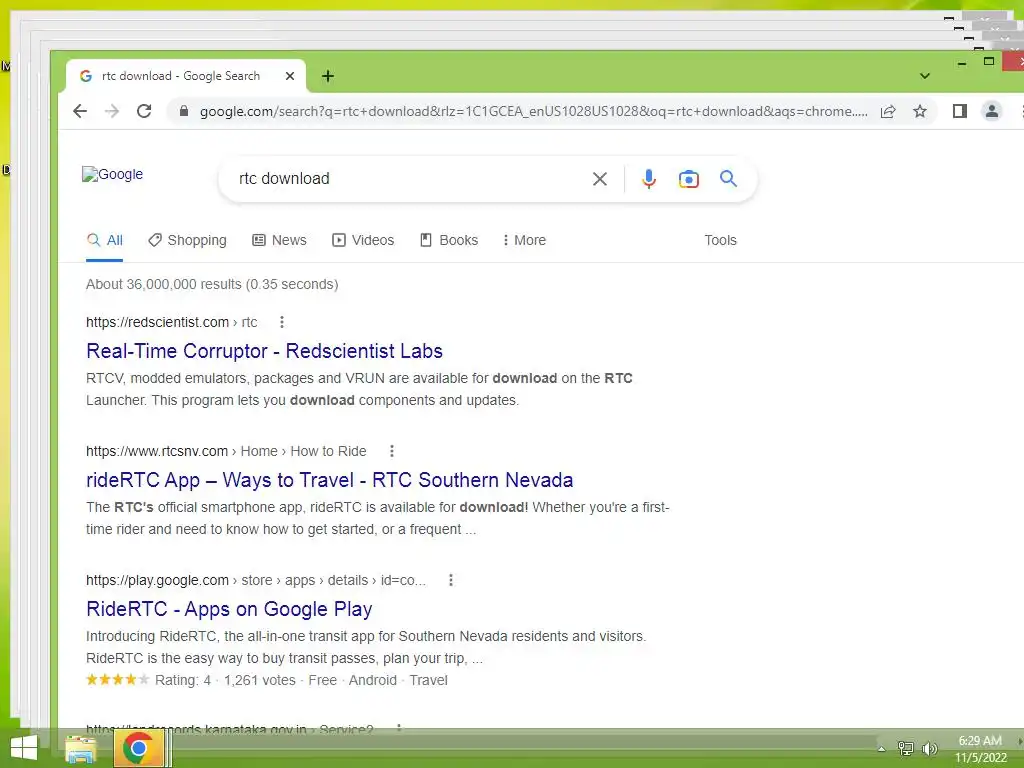Click the https://play.google.com breadcrumb URL
The width and height of the screenshot is (1024, 768).
coord(256,580)
